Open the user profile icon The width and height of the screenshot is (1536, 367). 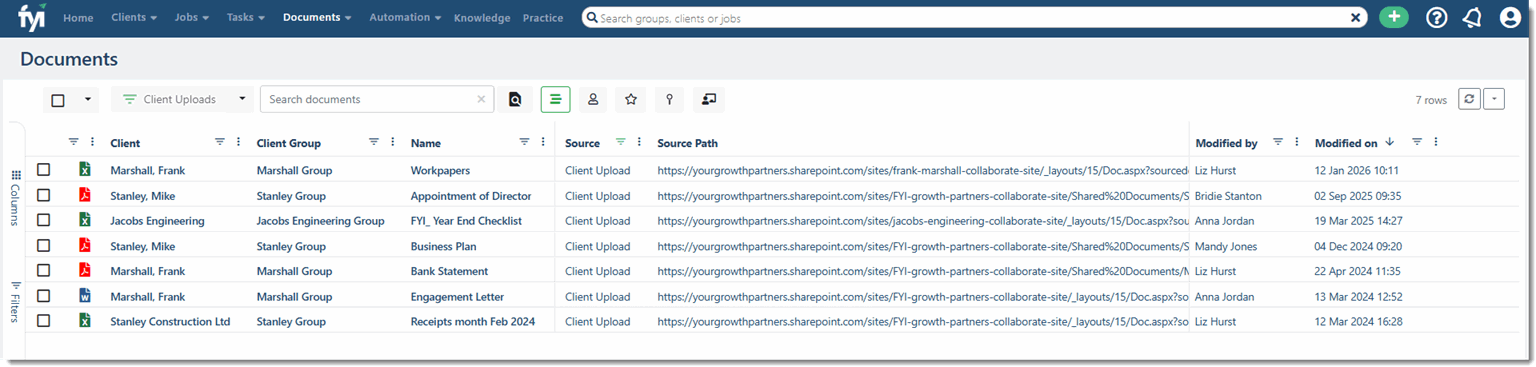(x=1510, y=18)
